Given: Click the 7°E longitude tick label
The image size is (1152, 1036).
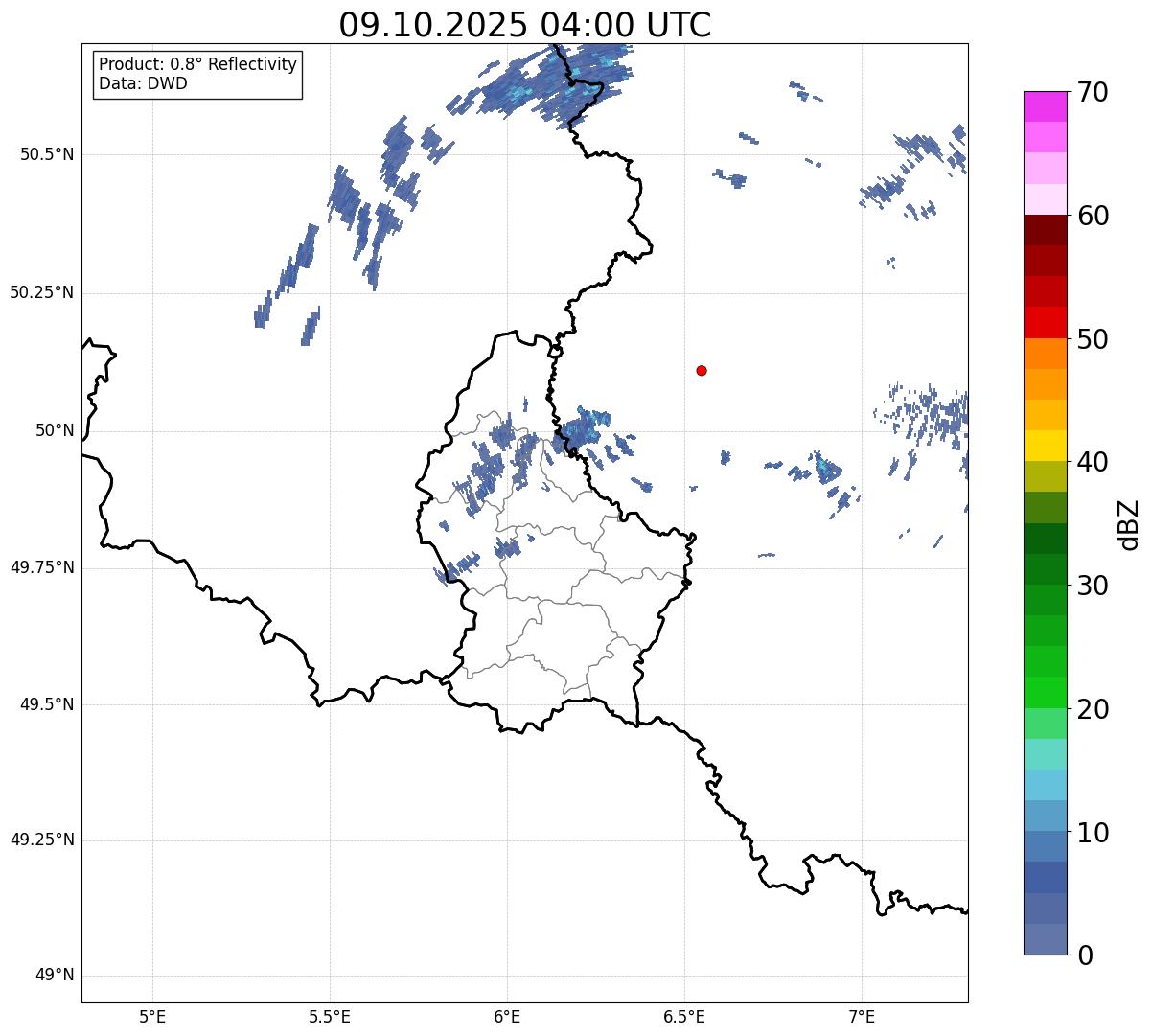Looking at the screenshot, I should coord(862,1016).
